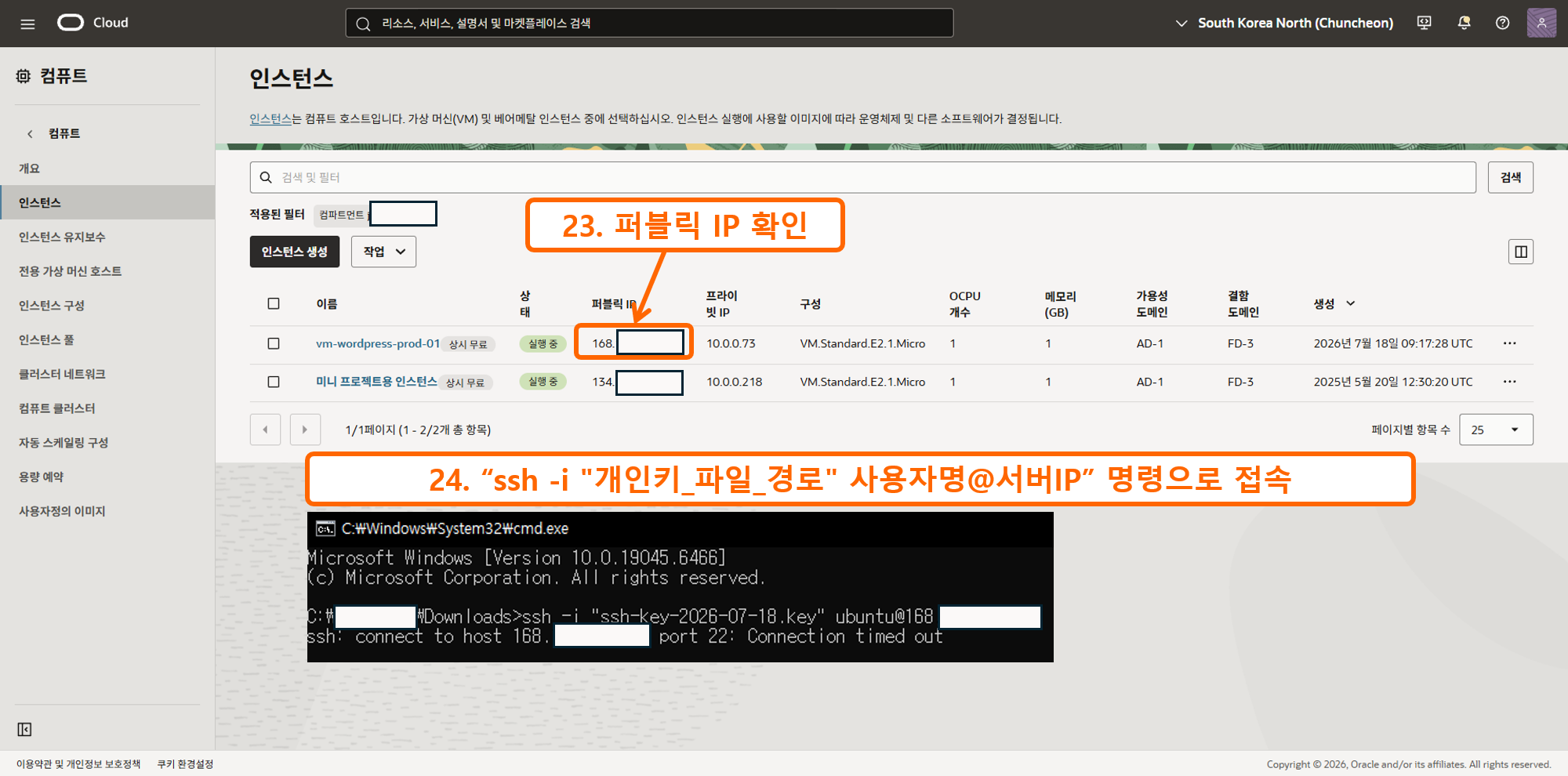Open the vm-wordpress-prod-01 instance link
1568x776 pixels.
378,343
